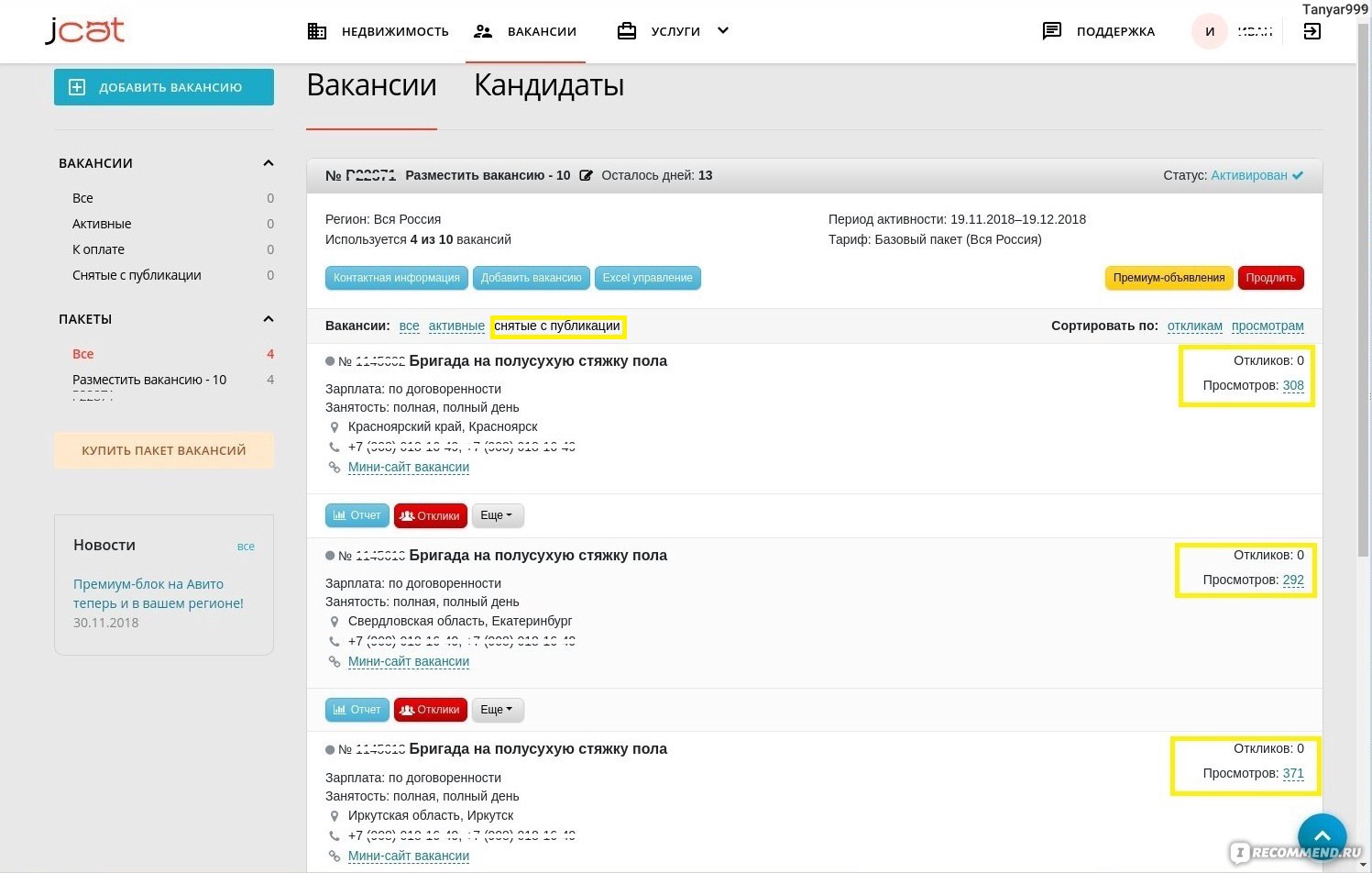This screenshot has height=873, width=1372.
Task: Open the 292 views count link
Action: point(1293,580)
